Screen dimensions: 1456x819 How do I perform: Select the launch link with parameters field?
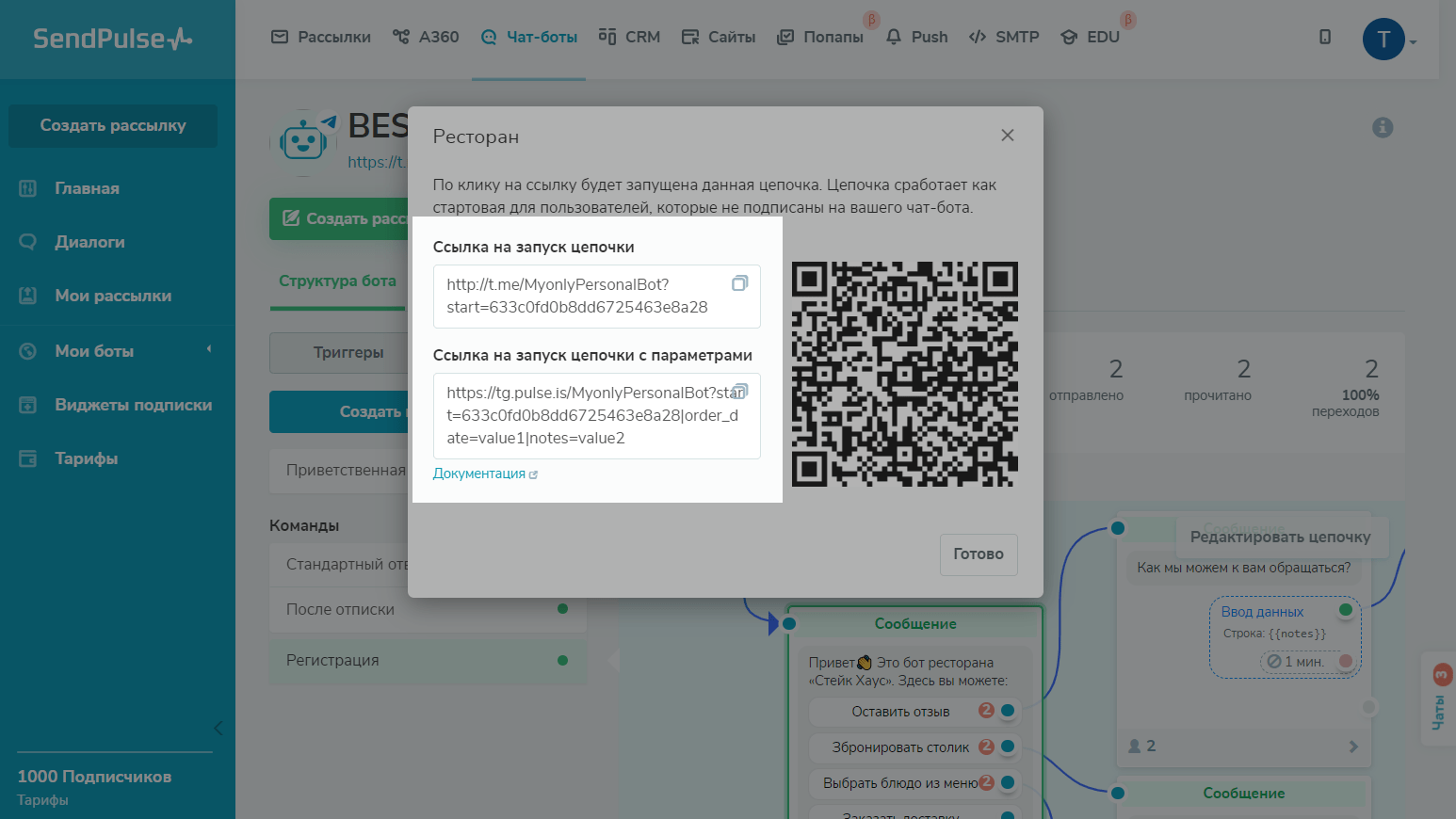597,416
